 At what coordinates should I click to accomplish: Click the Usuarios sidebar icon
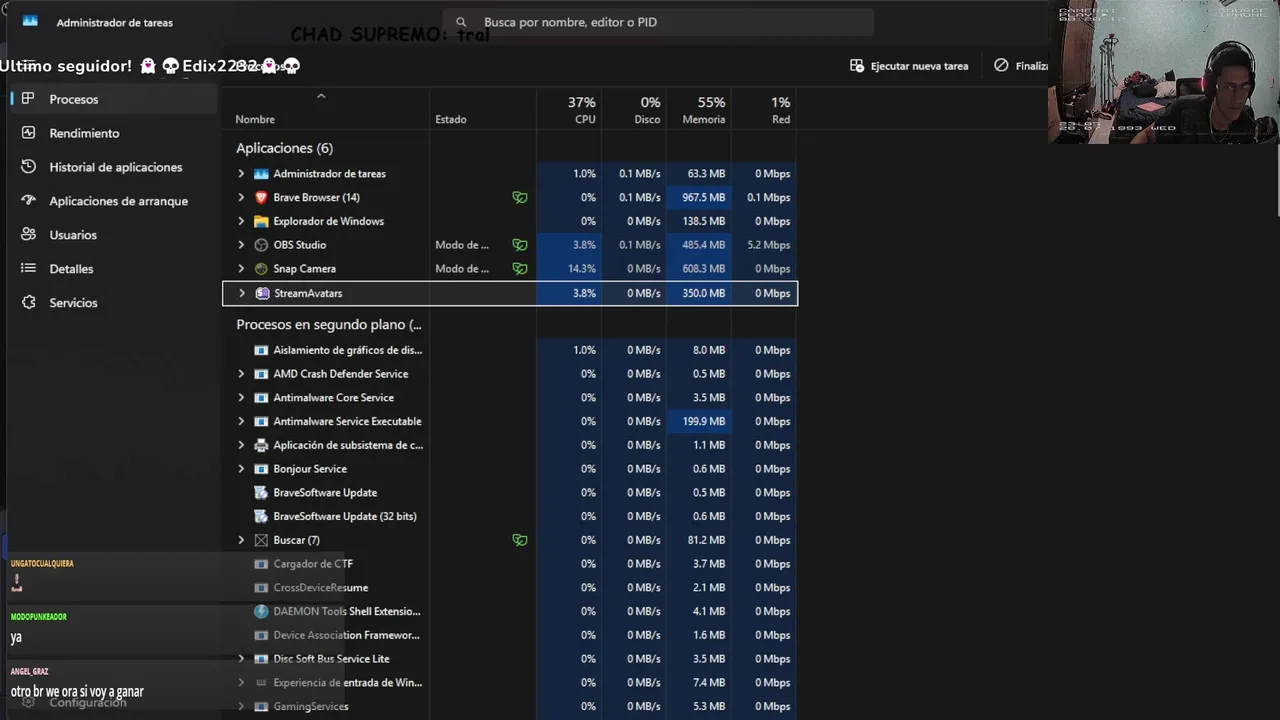(28, 235)
